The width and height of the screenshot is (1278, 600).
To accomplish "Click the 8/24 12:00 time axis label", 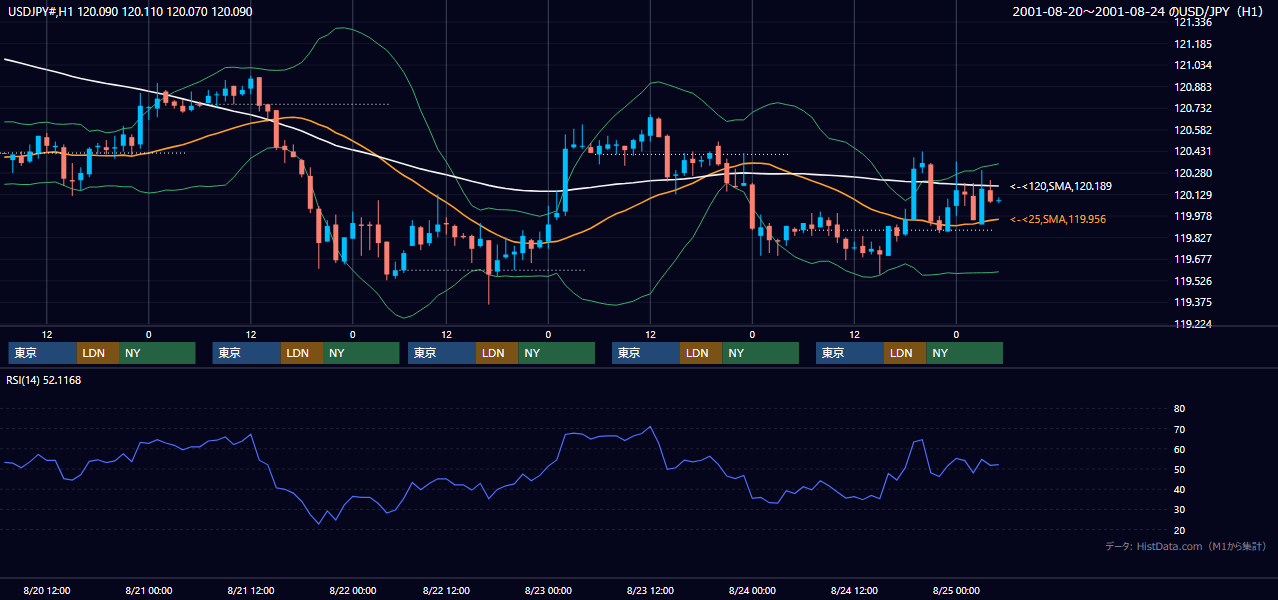I will point(854,590).
